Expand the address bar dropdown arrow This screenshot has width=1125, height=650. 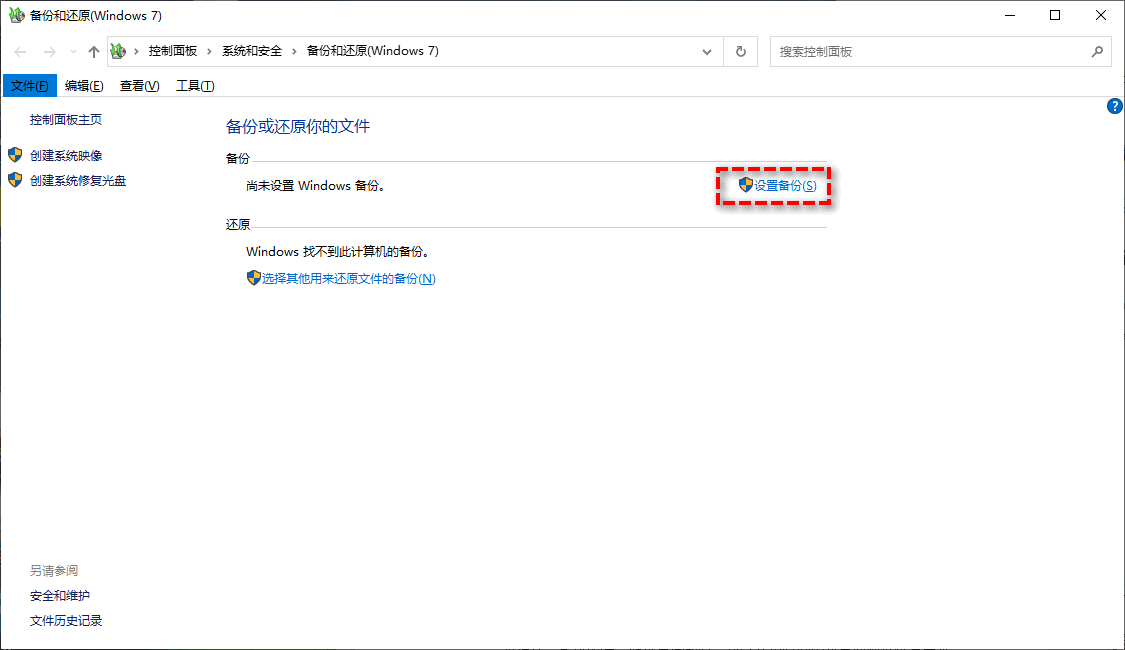707,51
